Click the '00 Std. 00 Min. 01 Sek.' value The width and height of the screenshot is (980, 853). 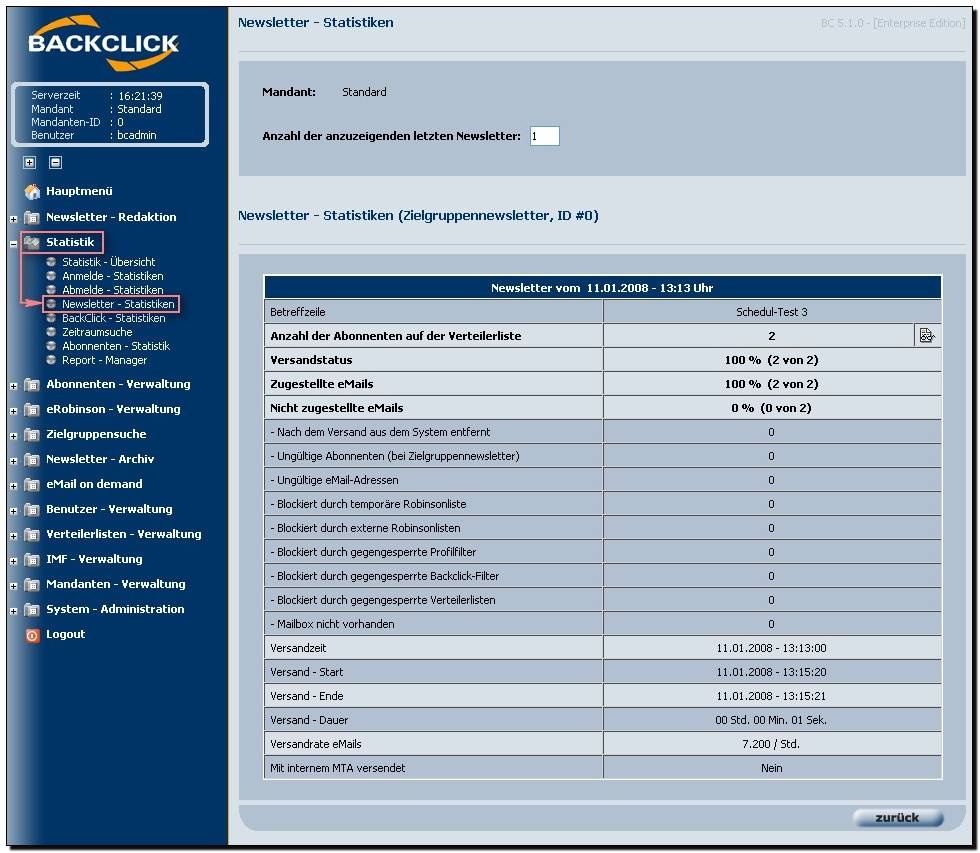tap(771, 720)
